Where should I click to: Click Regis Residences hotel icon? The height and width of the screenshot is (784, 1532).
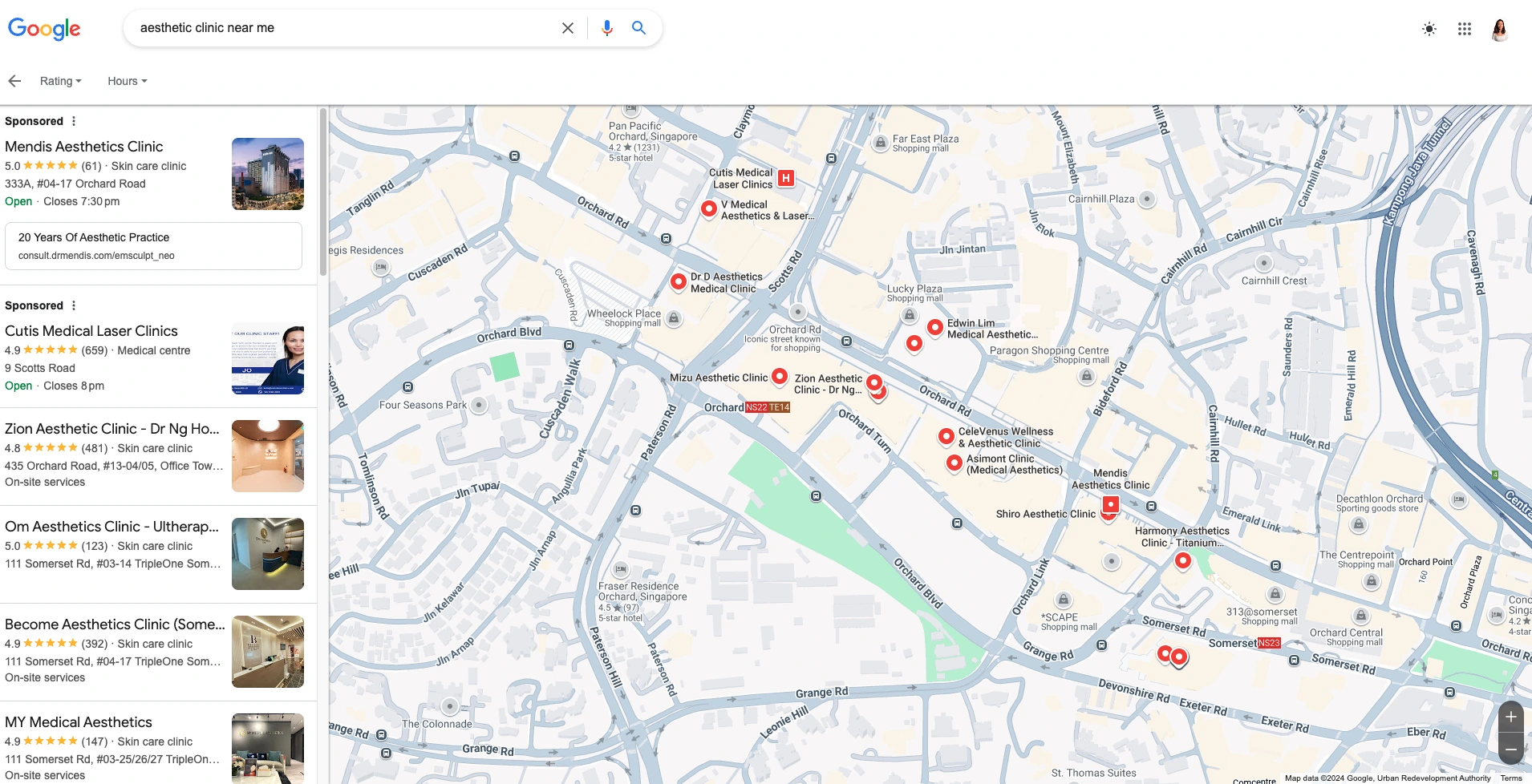[x=381, y=266]
